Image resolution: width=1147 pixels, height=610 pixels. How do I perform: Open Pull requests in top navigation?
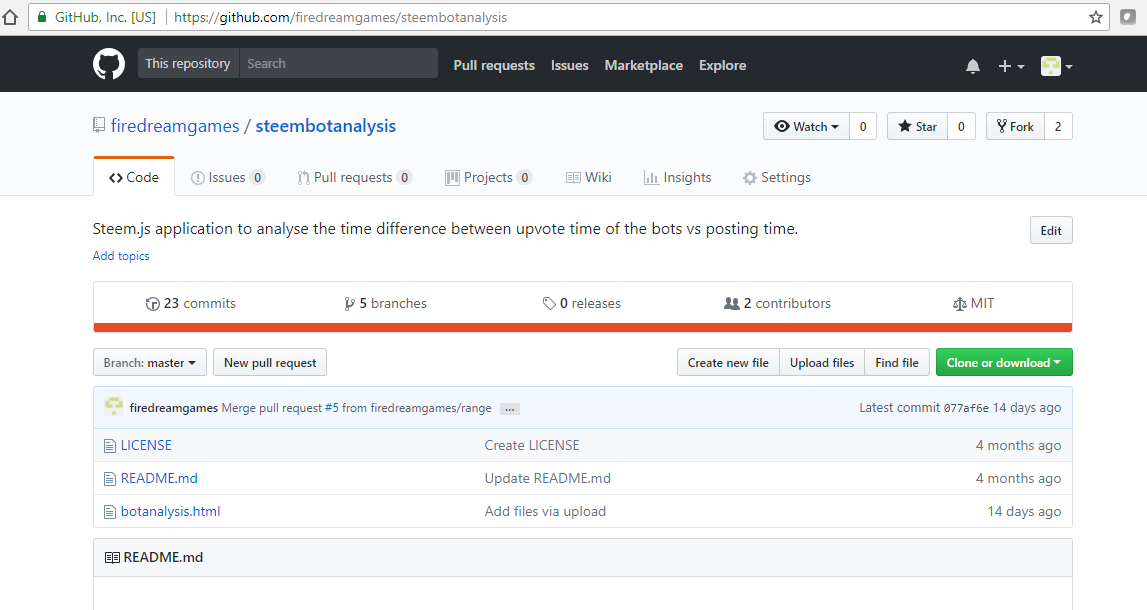(x=494, y=65)
